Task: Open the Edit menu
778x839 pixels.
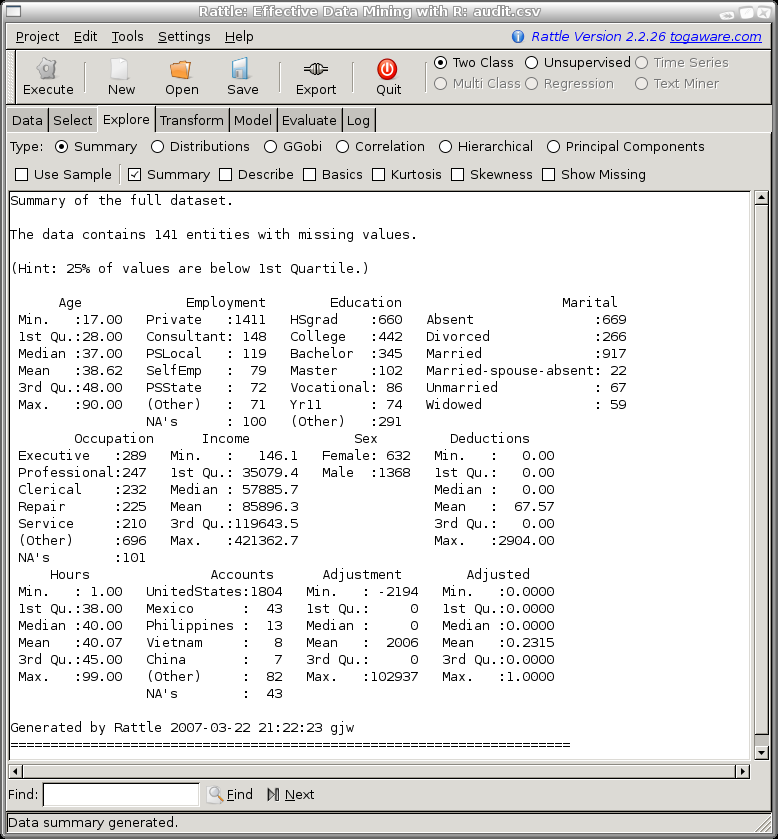Action: point(85,37)
